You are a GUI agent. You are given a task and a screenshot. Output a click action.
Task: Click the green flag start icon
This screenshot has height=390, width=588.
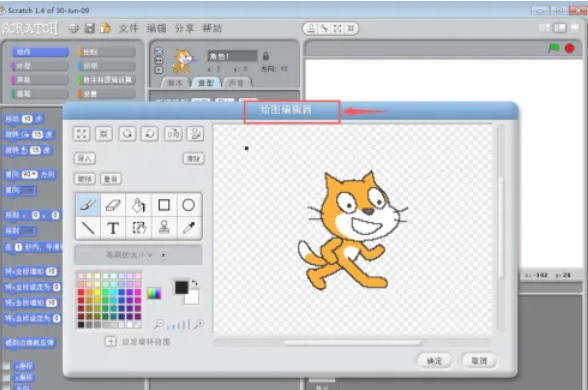click(554, 48)
